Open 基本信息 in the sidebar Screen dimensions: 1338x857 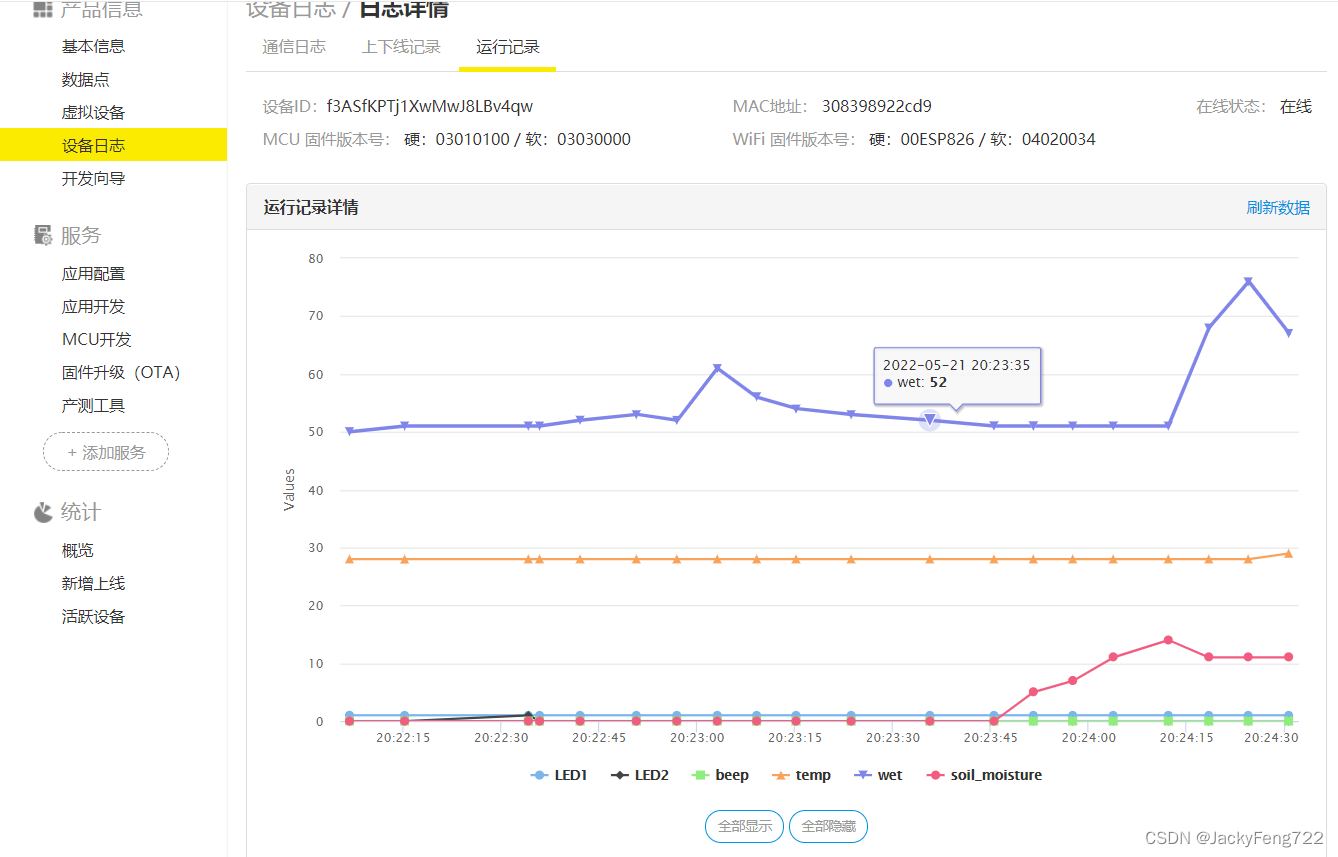coord(93,46)
